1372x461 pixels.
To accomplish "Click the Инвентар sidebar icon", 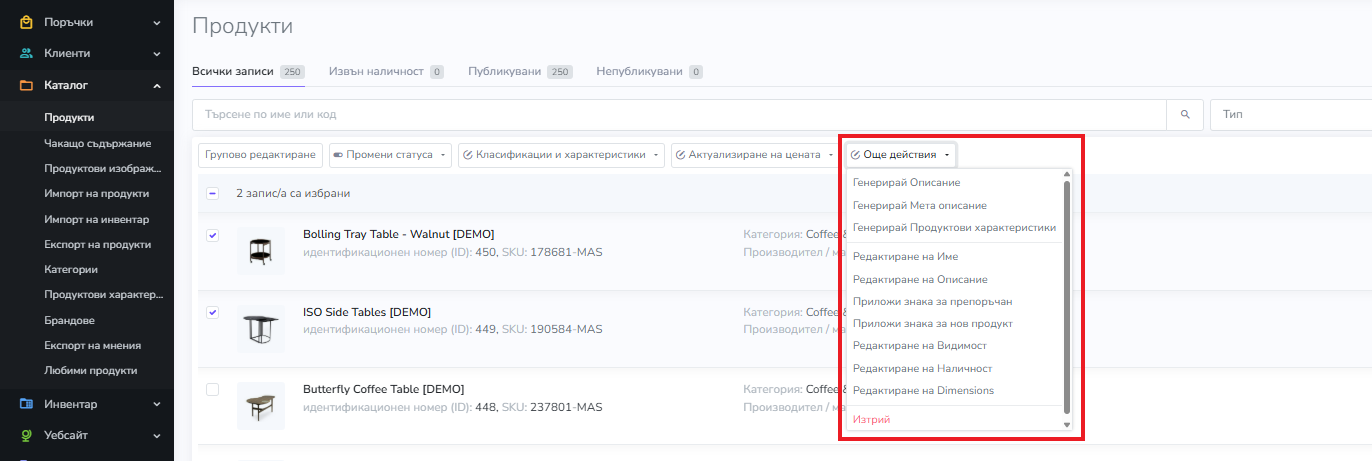I will [x=26, y=404].
